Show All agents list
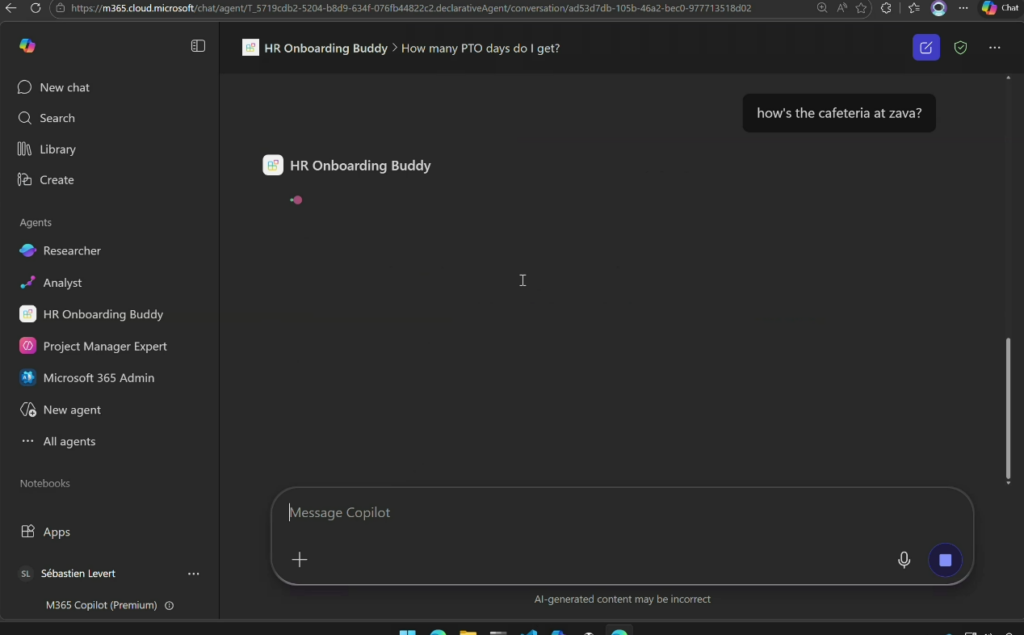Screen dimensions: 1024x635 tap(57, 442)
